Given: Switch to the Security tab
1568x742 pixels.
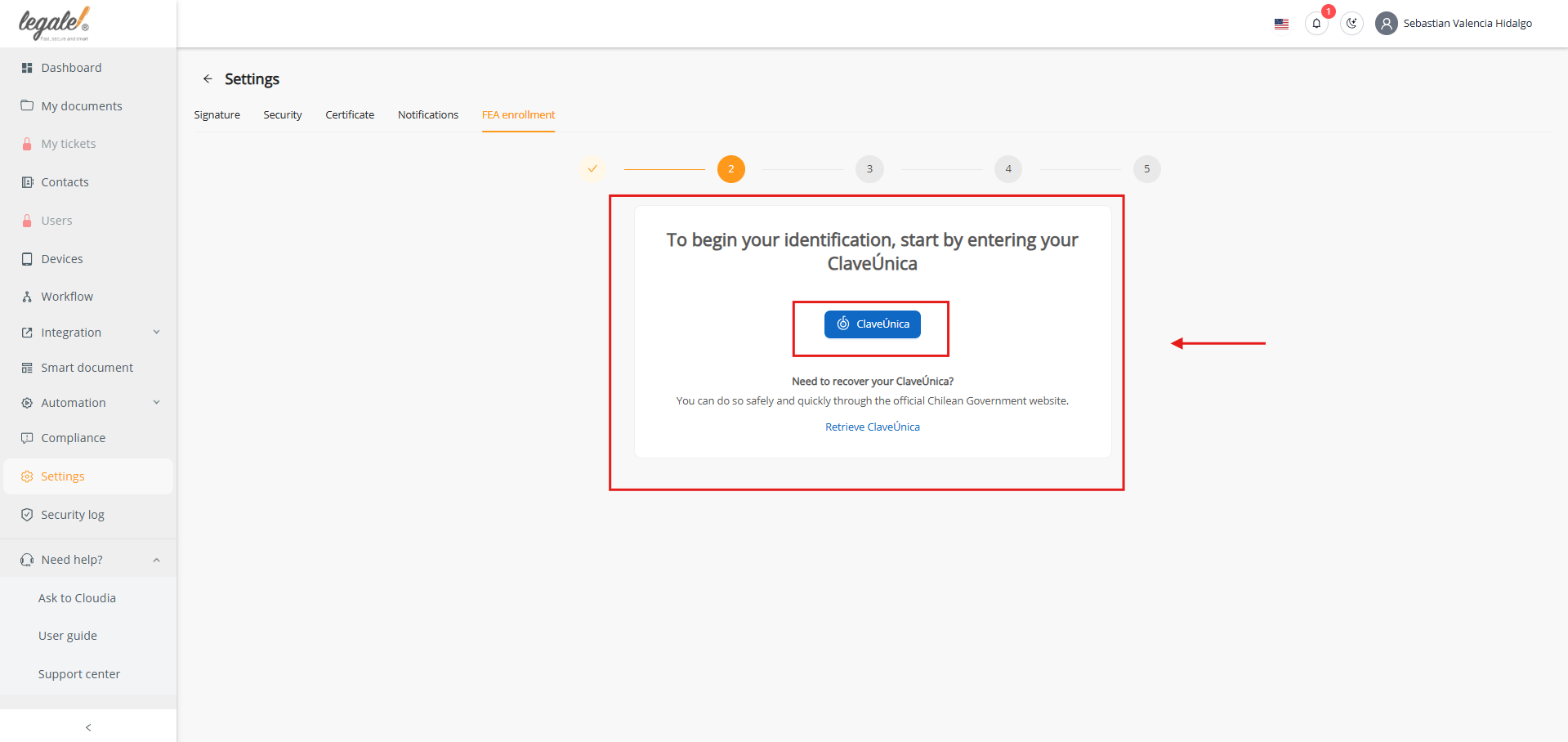Looking at the screenshot, I should click(283, 115).
